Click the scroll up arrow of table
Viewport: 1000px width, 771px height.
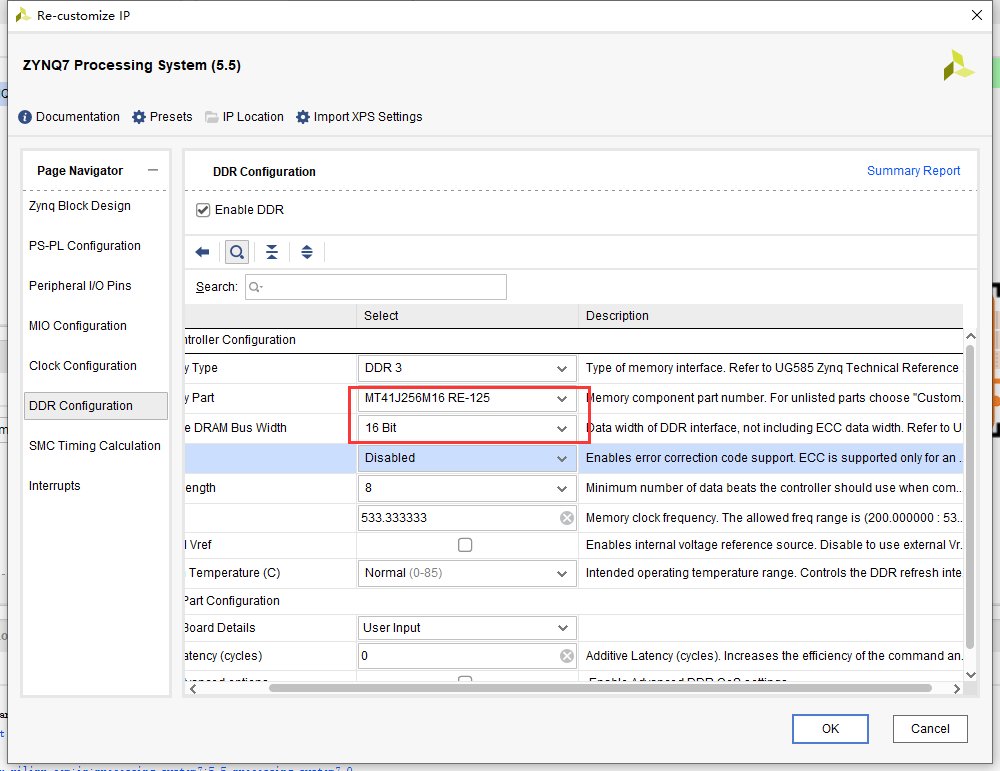click(971, 336)
